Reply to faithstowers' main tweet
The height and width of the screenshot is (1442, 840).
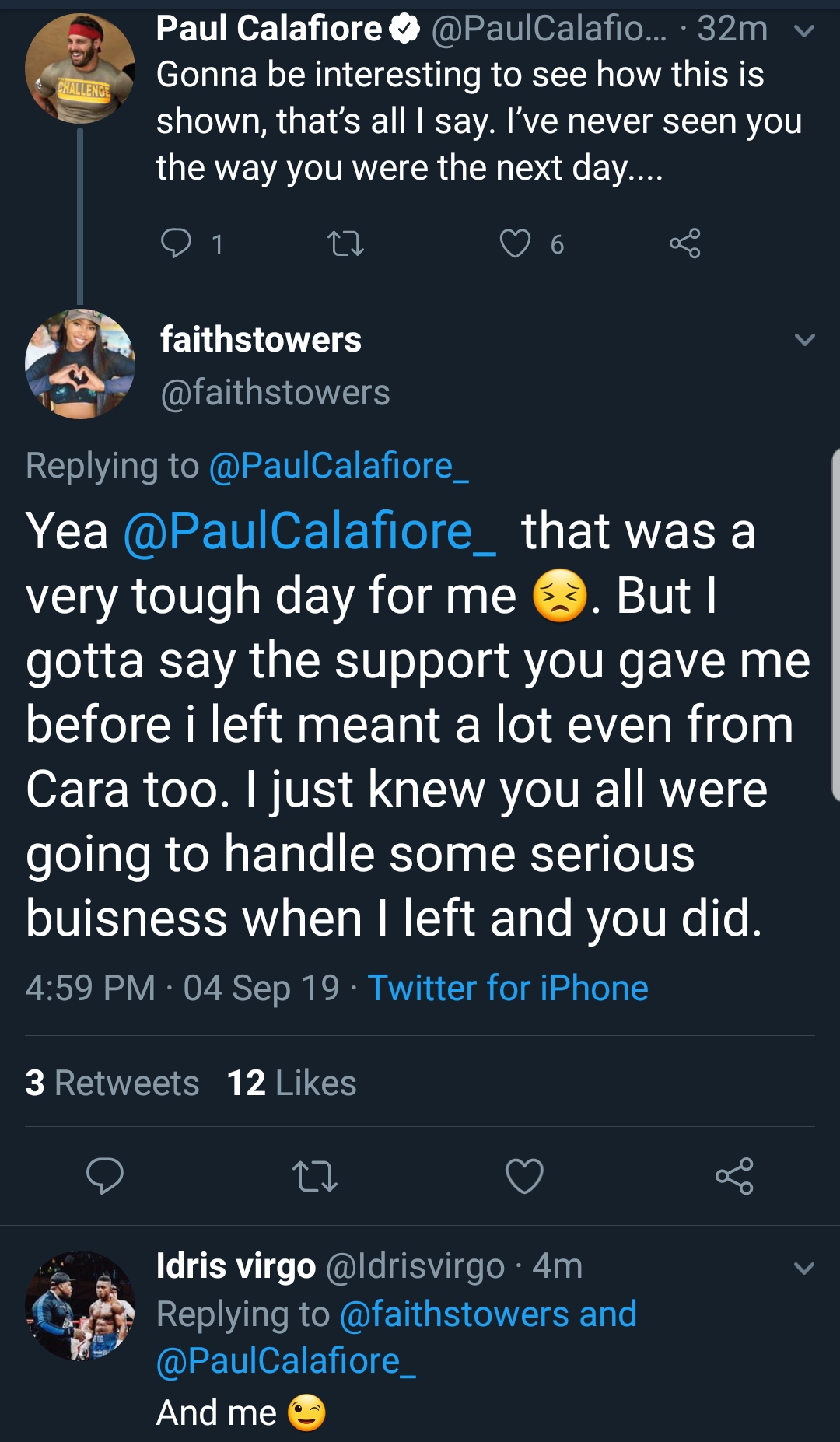click(104, 1175)
